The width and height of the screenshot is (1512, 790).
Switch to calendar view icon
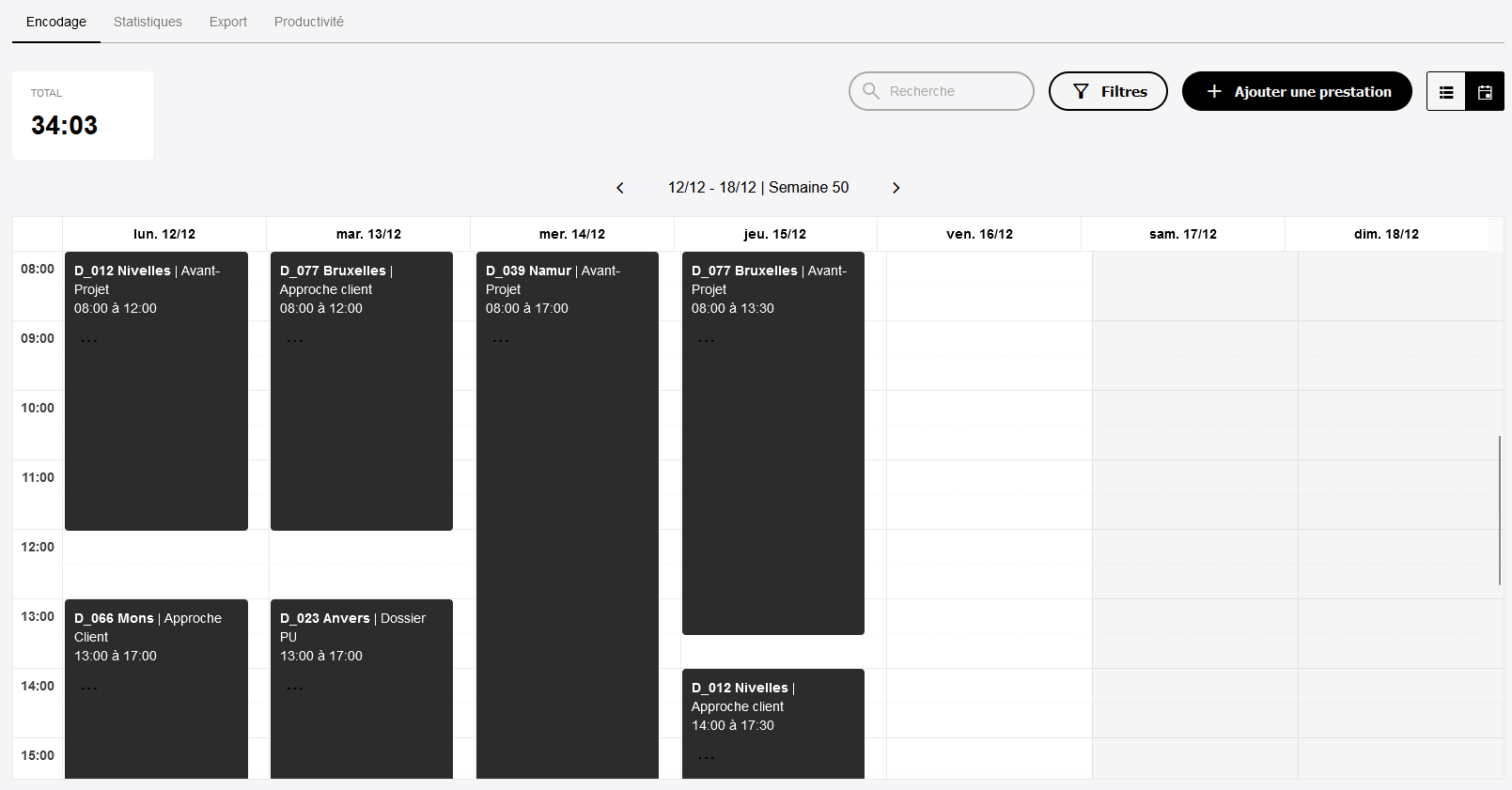click(x=1485, y=92)
